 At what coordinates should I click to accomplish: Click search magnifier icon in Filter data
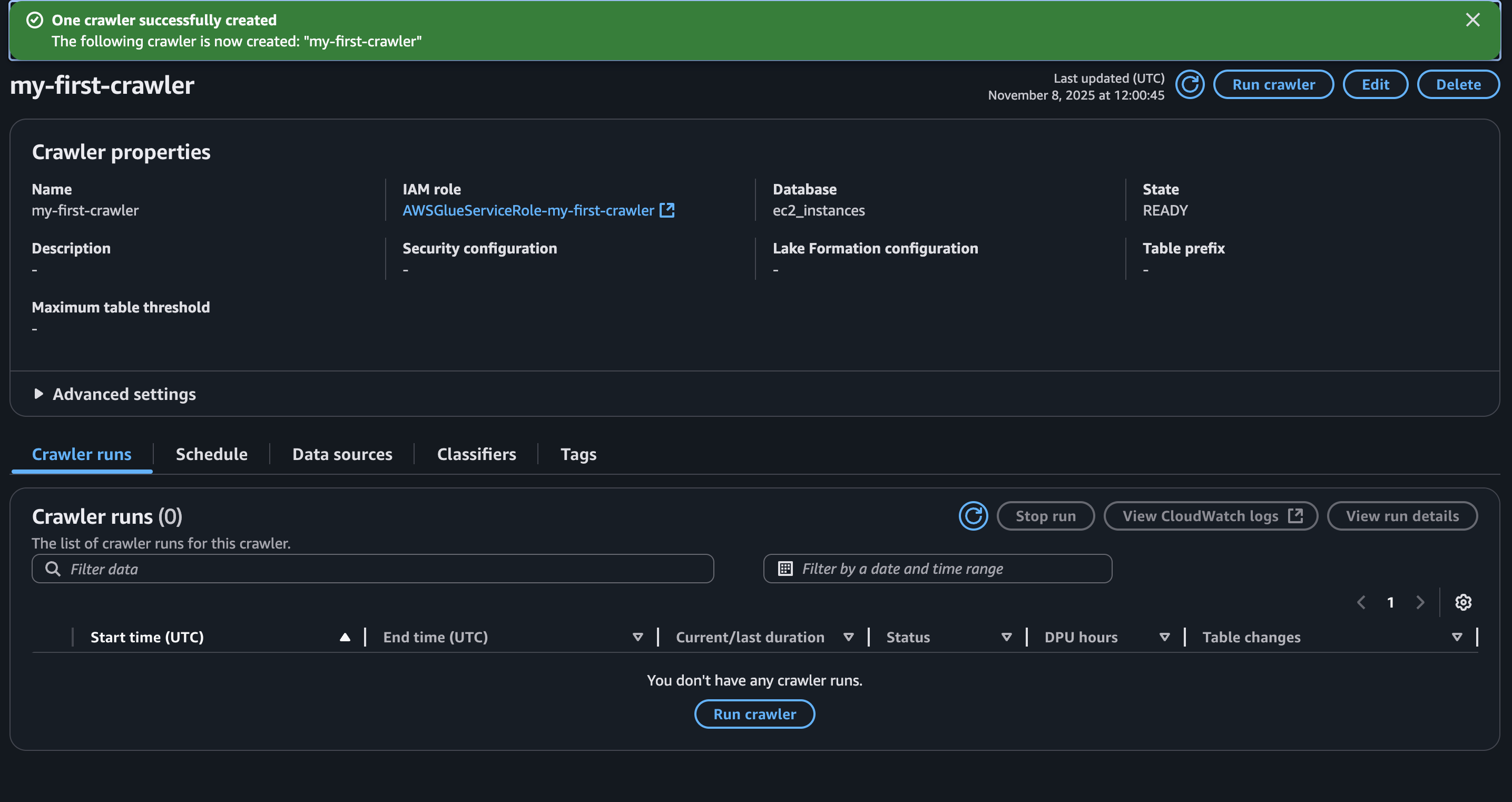[53, 569]
